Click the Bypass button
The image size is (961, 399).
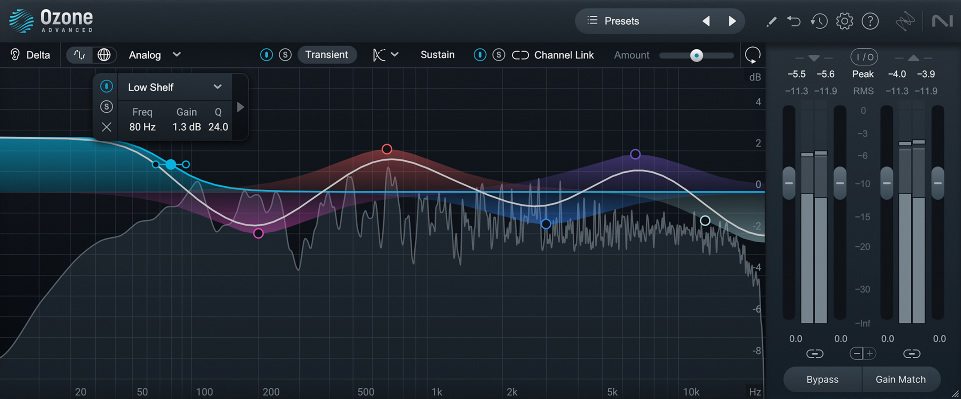click(822, 379)
